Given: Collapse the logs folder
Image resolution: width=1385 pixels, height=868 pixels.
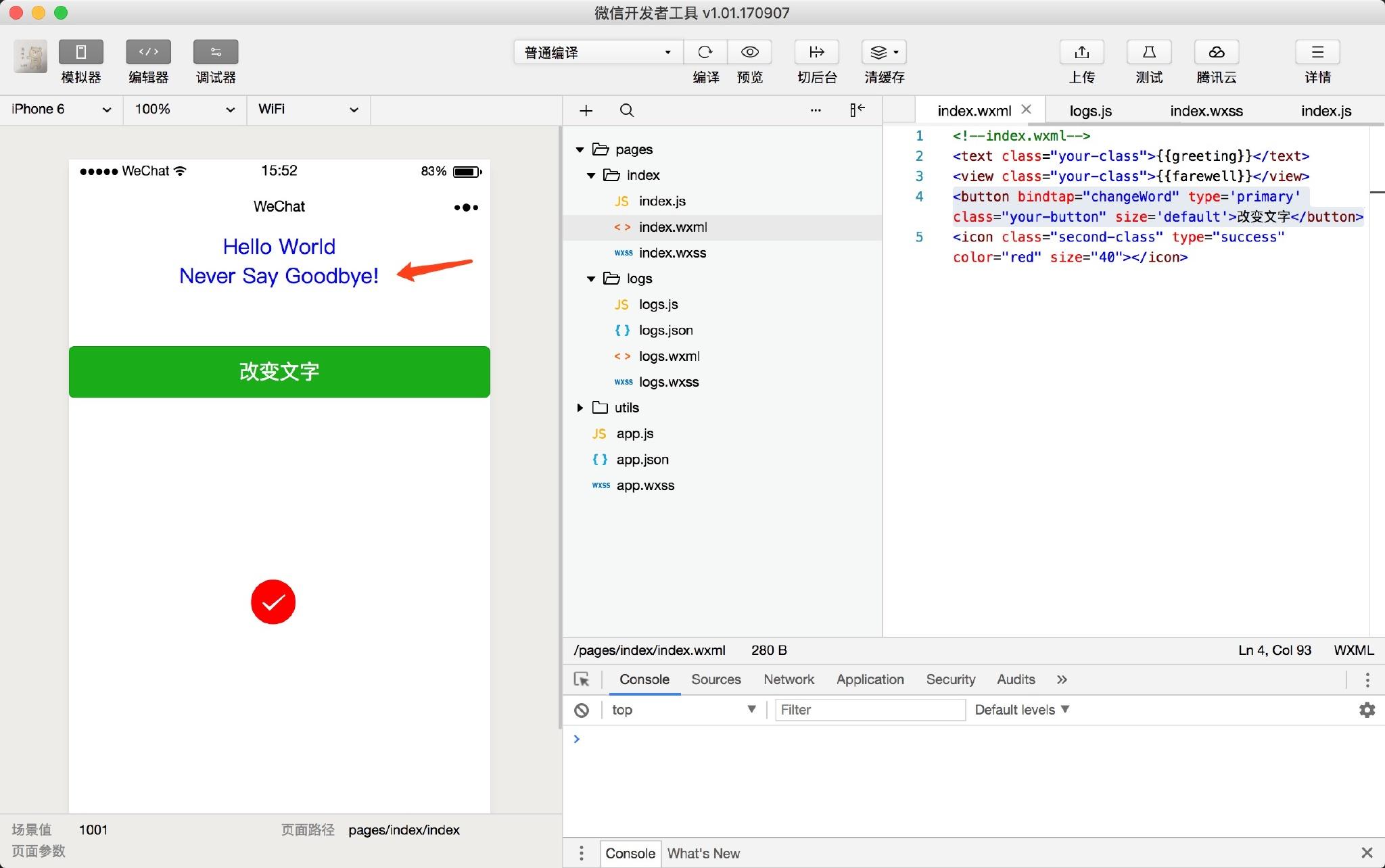Looking at the screenshot, I should tap(591, 279).
